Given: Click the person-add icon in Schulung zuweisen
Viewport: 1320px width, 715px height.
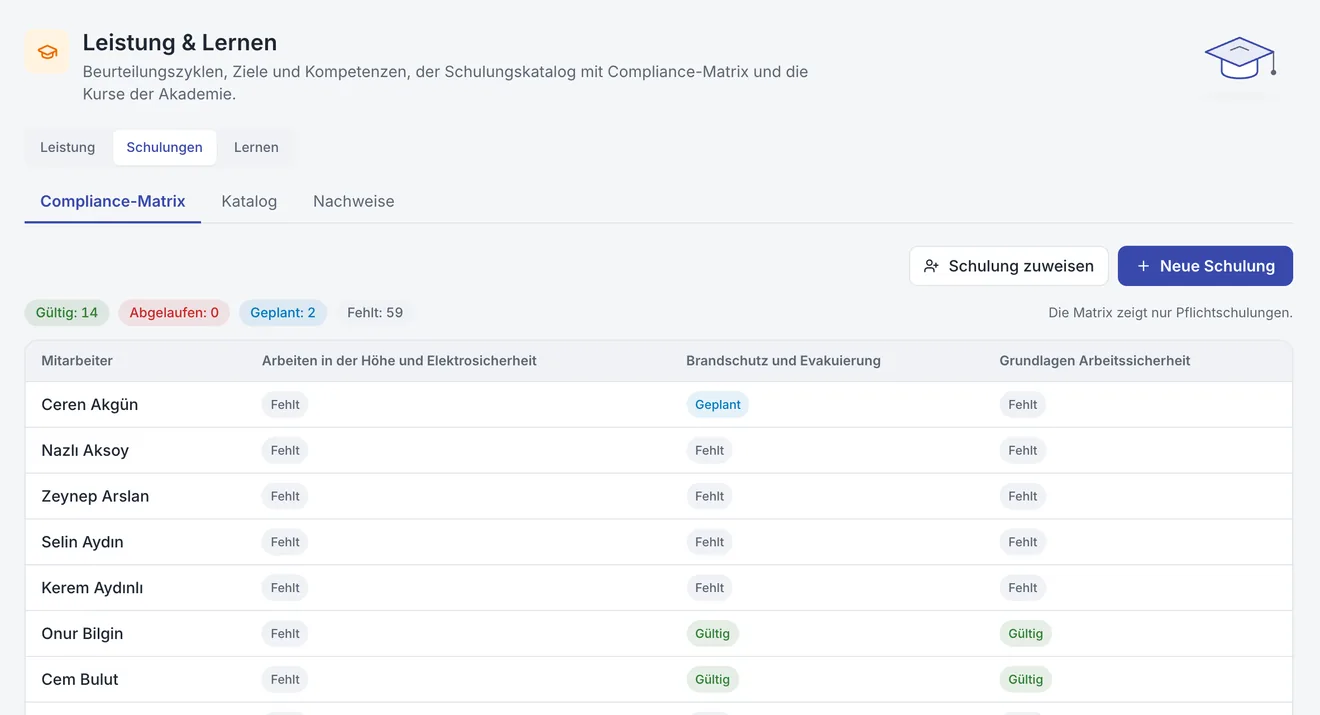Looking at the screenshot, I should pyautogui.click(x=931, y=266).
